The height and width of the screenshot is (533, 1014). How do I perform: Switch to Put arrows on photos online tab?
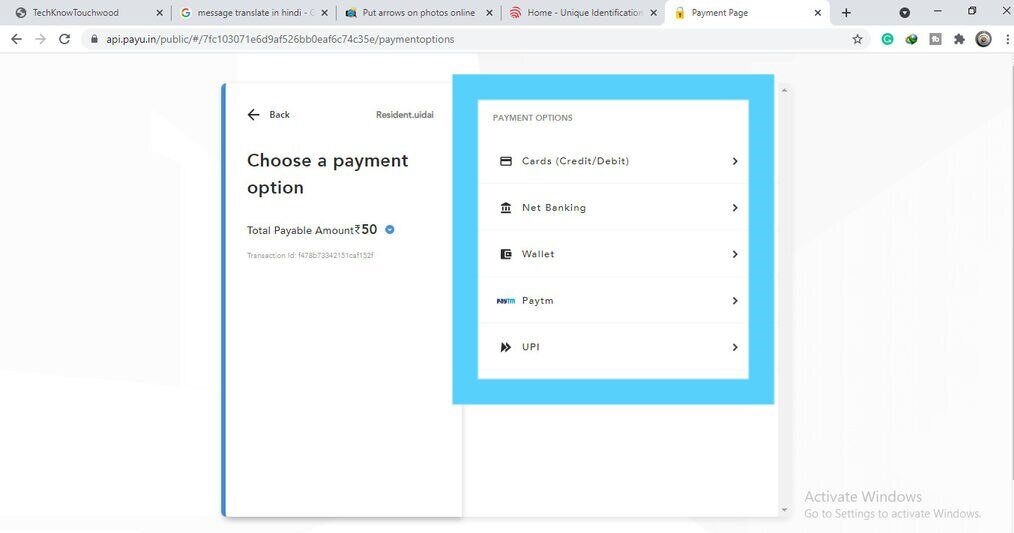point(418,12)
